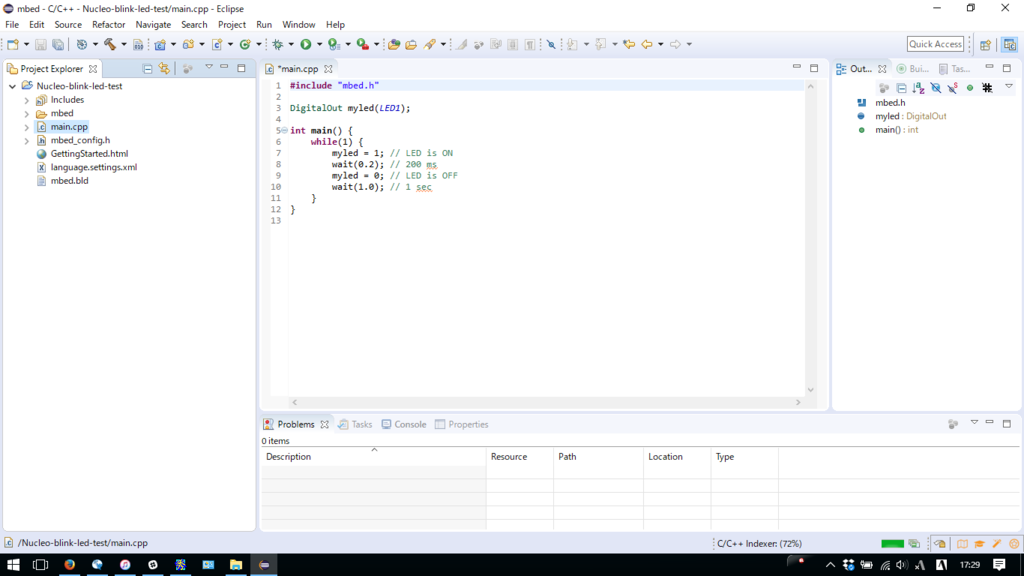
Task: Click the New Source Folder icon
Action: pyautogui.click(x=188, y=44)
